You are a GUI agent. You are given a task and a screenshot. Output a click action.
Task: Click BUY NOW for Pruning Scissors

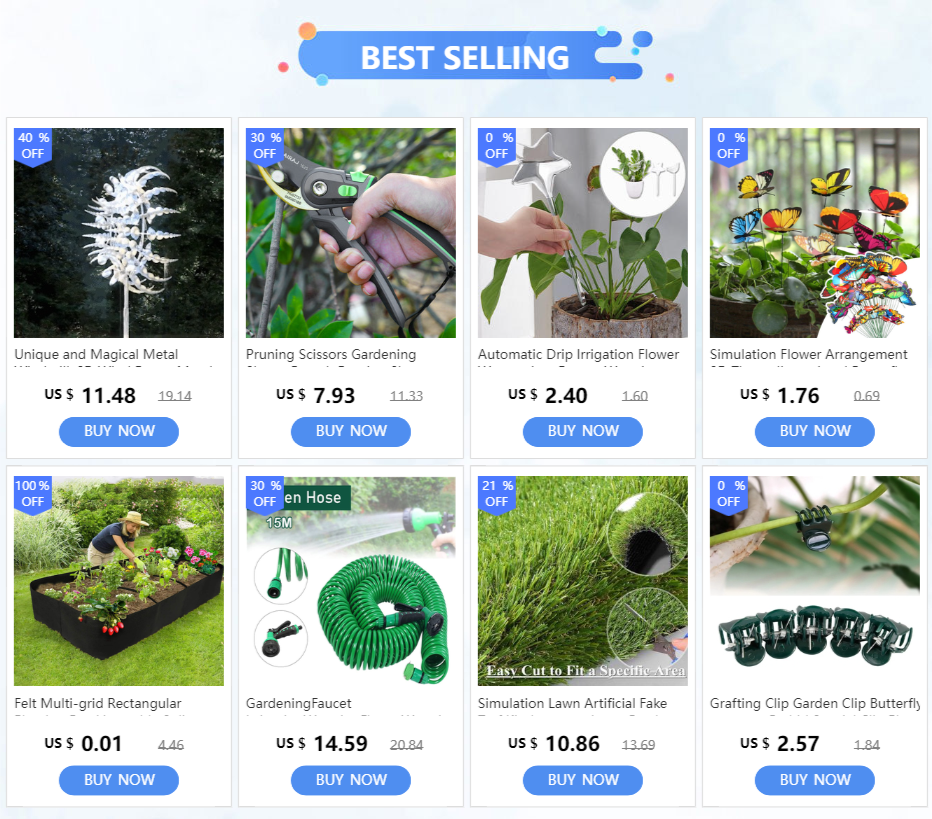tap(351, 431)
